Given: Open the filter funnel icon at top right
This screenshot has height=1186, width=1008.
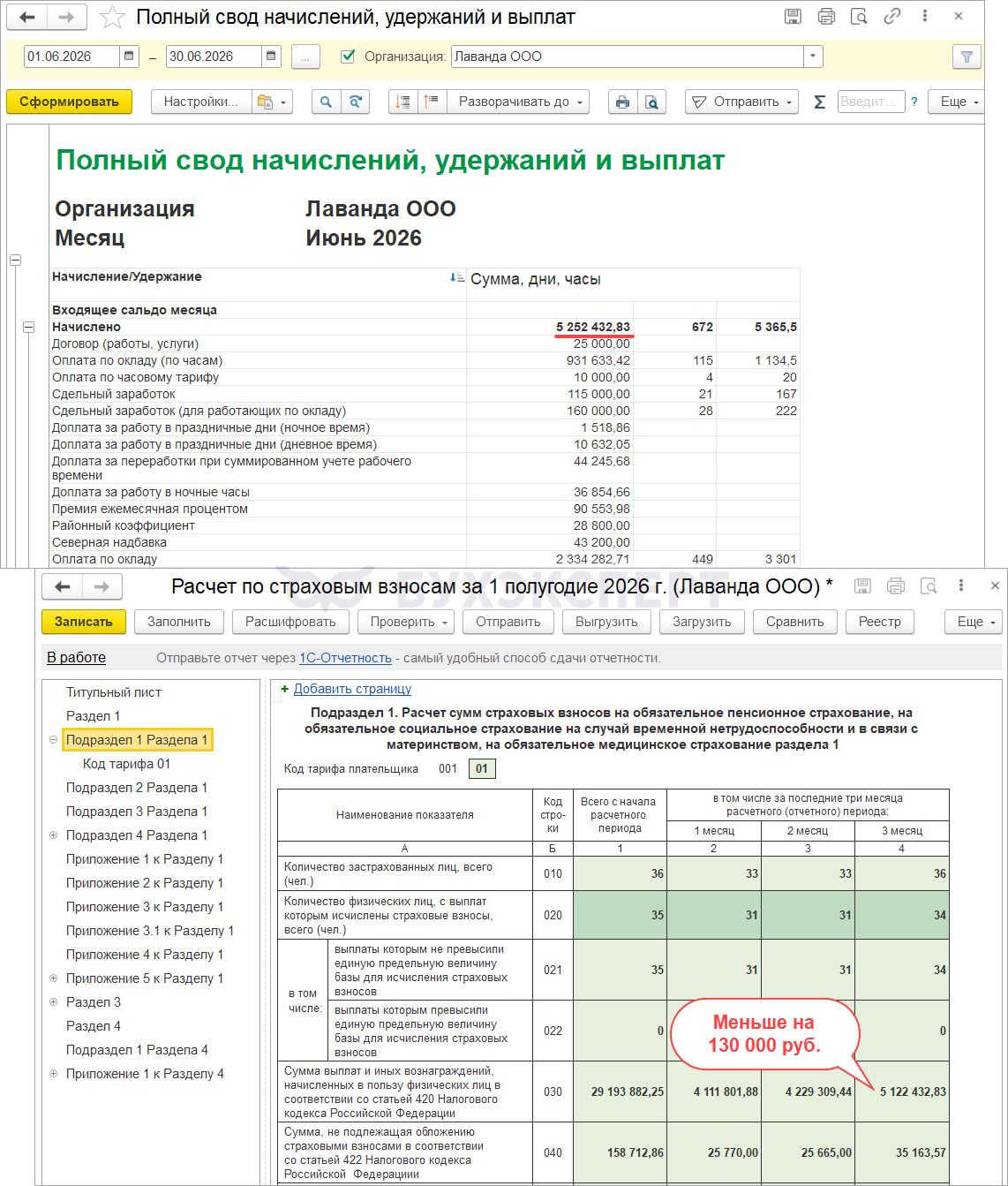Looking at the screenshot, I should coord(967,57).
